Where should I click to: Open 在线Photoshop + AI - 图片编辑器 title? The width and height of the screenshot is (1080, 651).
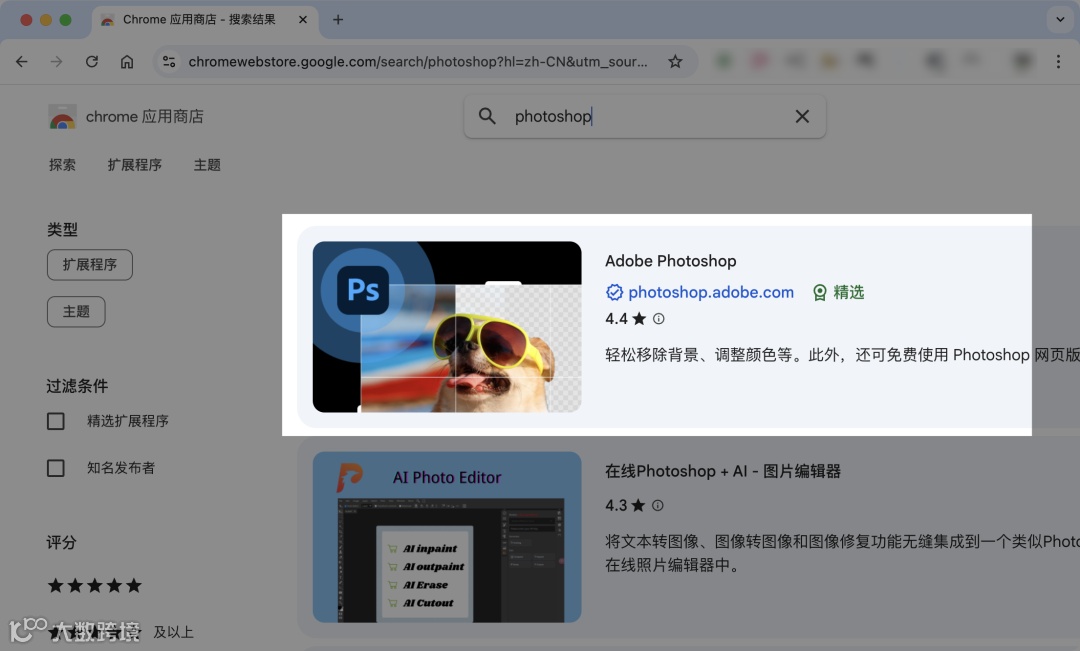pos(723,471)
